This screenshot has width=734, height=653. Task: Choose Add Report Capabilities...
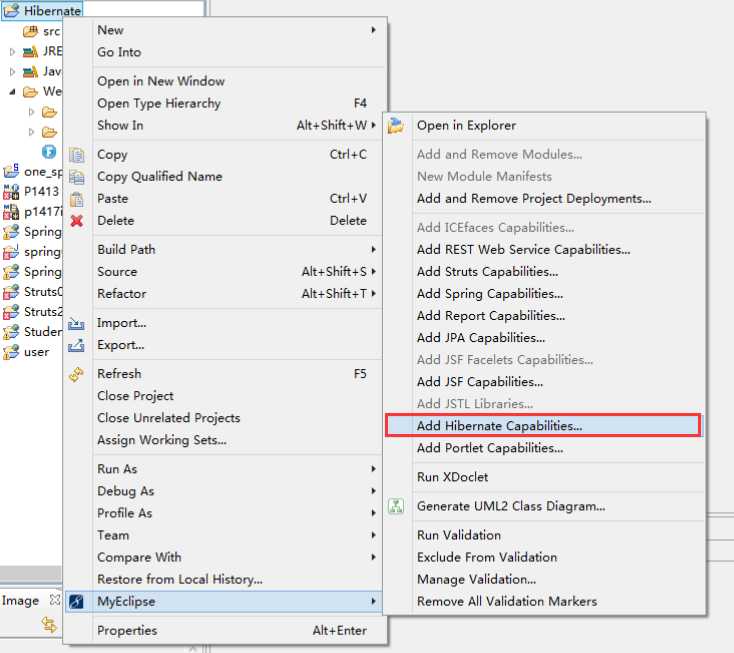pyautogui.click(x=544, y=315)
